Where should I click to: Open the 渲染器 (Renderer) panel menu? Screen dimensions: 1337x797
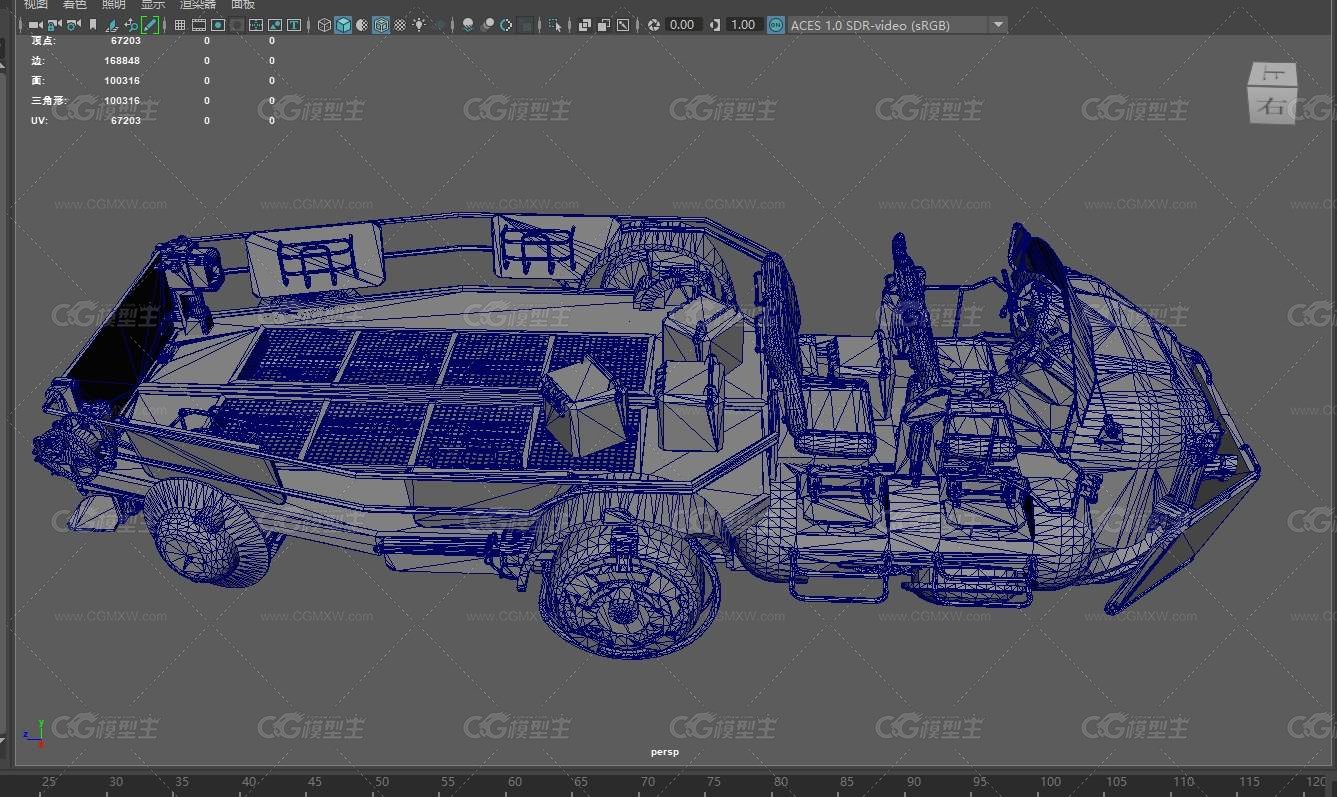(x=198, y=4)
